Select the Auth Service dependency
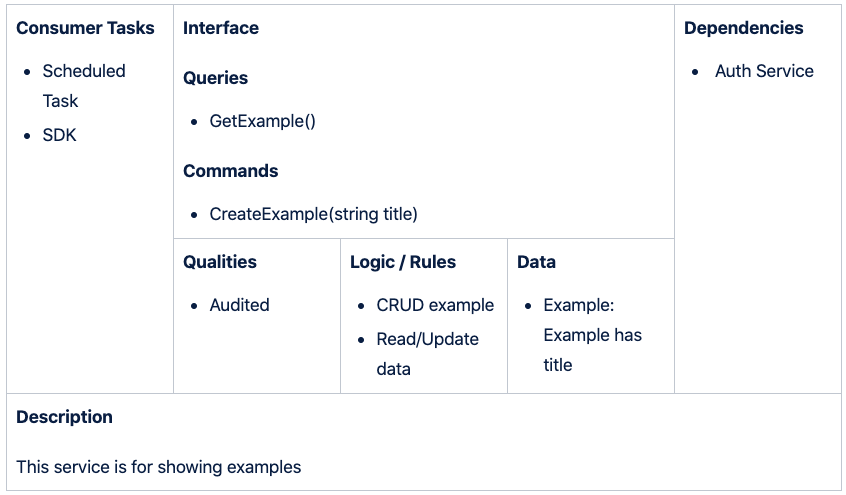 [x=764, y=71]
